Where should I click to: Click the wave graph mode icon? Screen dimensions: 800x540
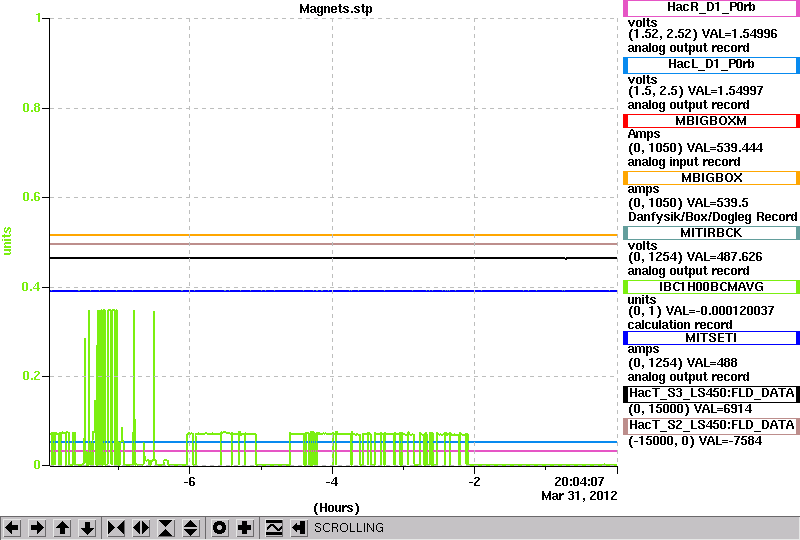pyautogui.click(x=274, y=528)
